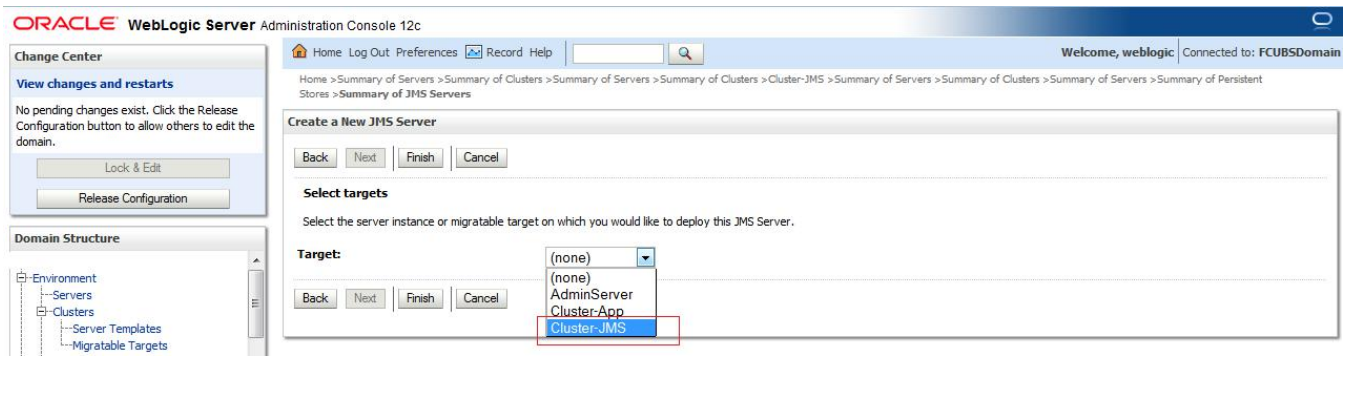Click the Domain Structure scrollbar thumb
1363x418 pixels.
click(256, 304)
